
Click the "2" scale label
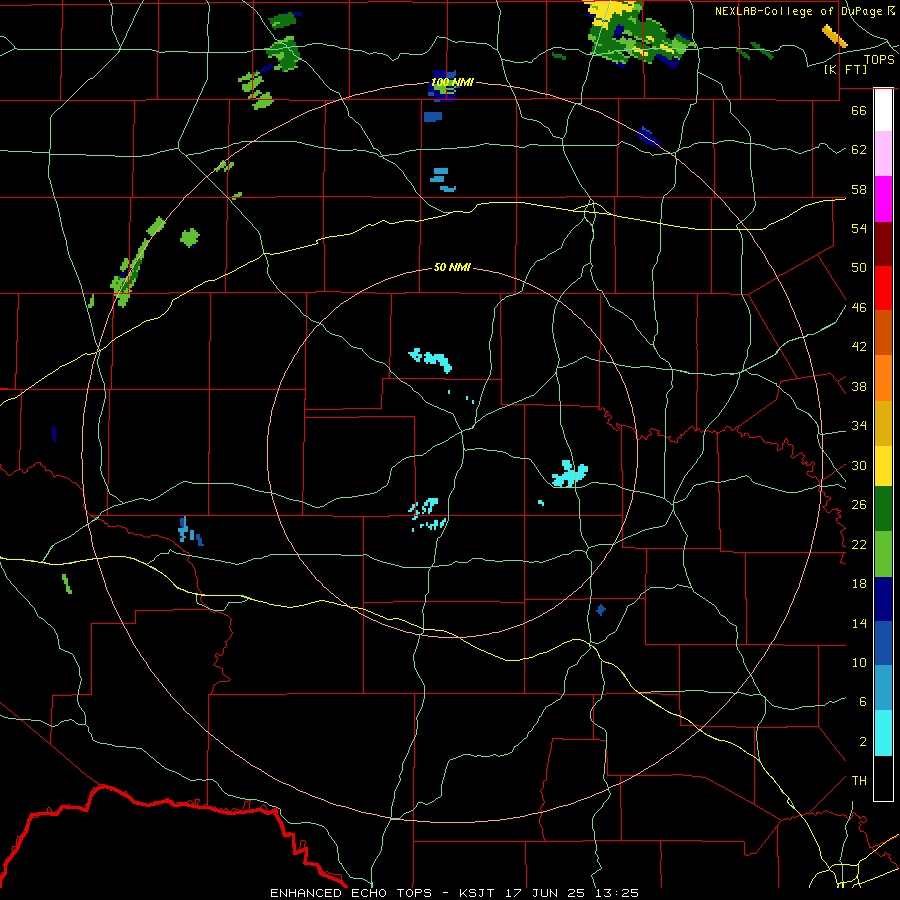tap(863, 742)
